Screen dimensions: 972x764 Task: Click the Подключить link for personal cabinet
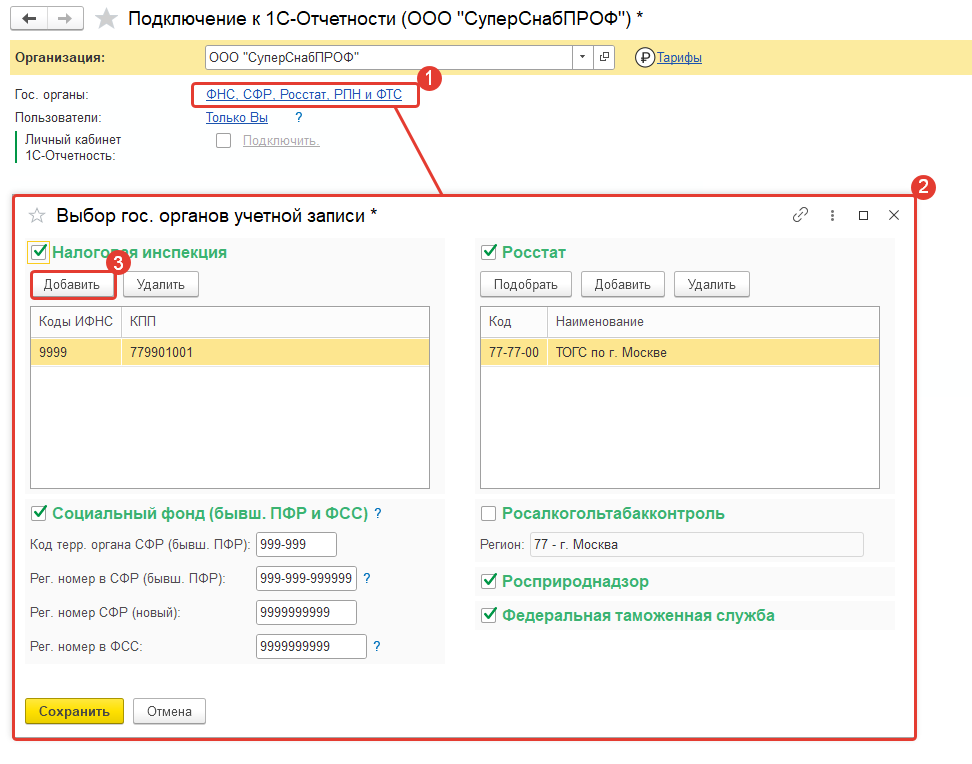pos(281,141)
